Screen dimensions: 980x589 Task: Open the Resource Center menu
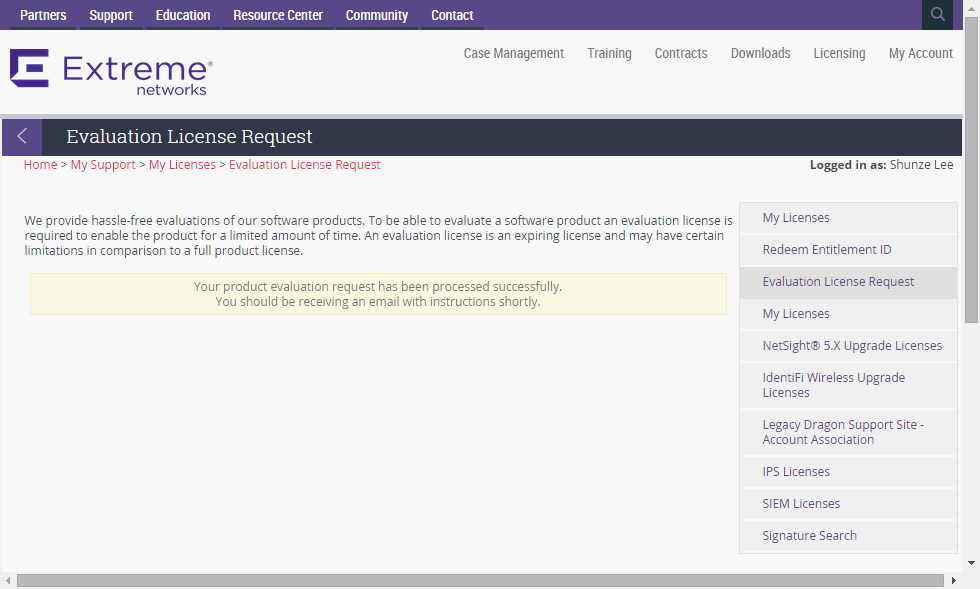point(278,15)
